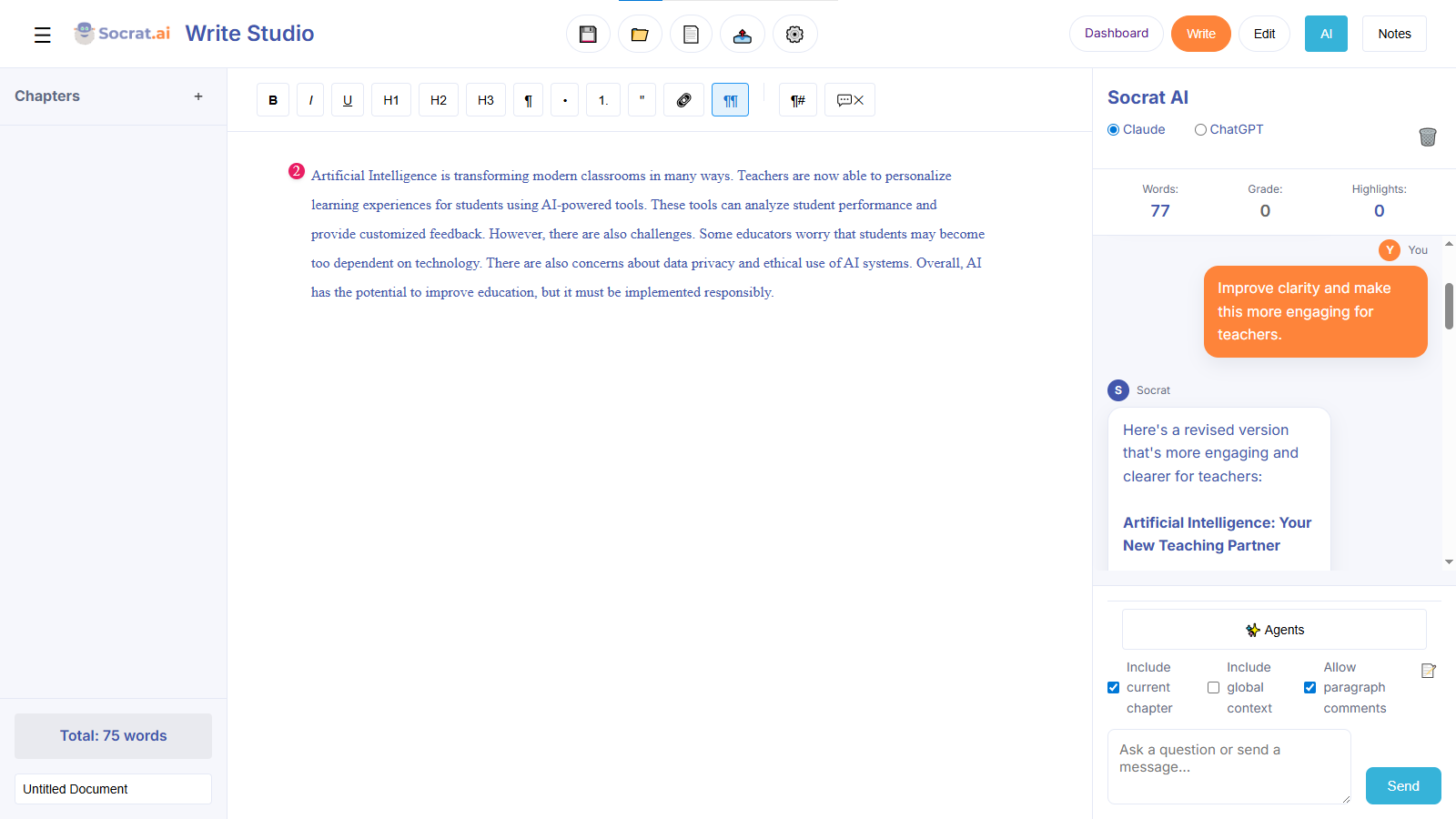Expand the Agents panel
This screenshot has height=819, width=1456.
pyautogui.click(x=1274, y=630)
